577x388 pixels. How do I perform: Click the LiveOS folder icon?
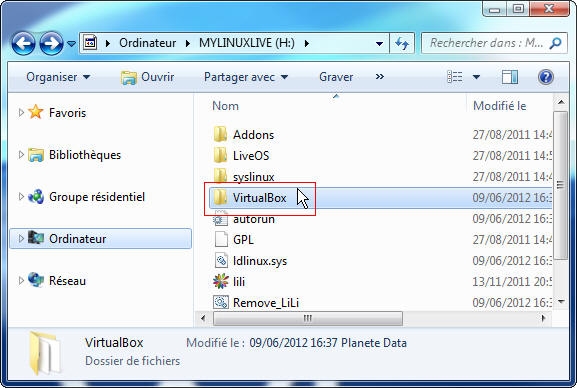[x=220, y=155]
